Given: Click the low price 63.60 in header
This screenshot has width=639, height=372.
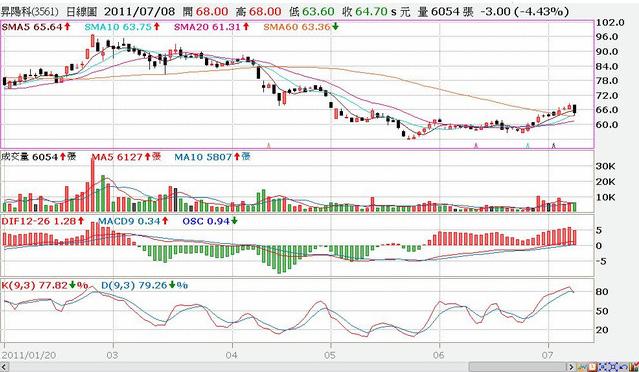Looking at the screenshot, I should pos(317,11).
